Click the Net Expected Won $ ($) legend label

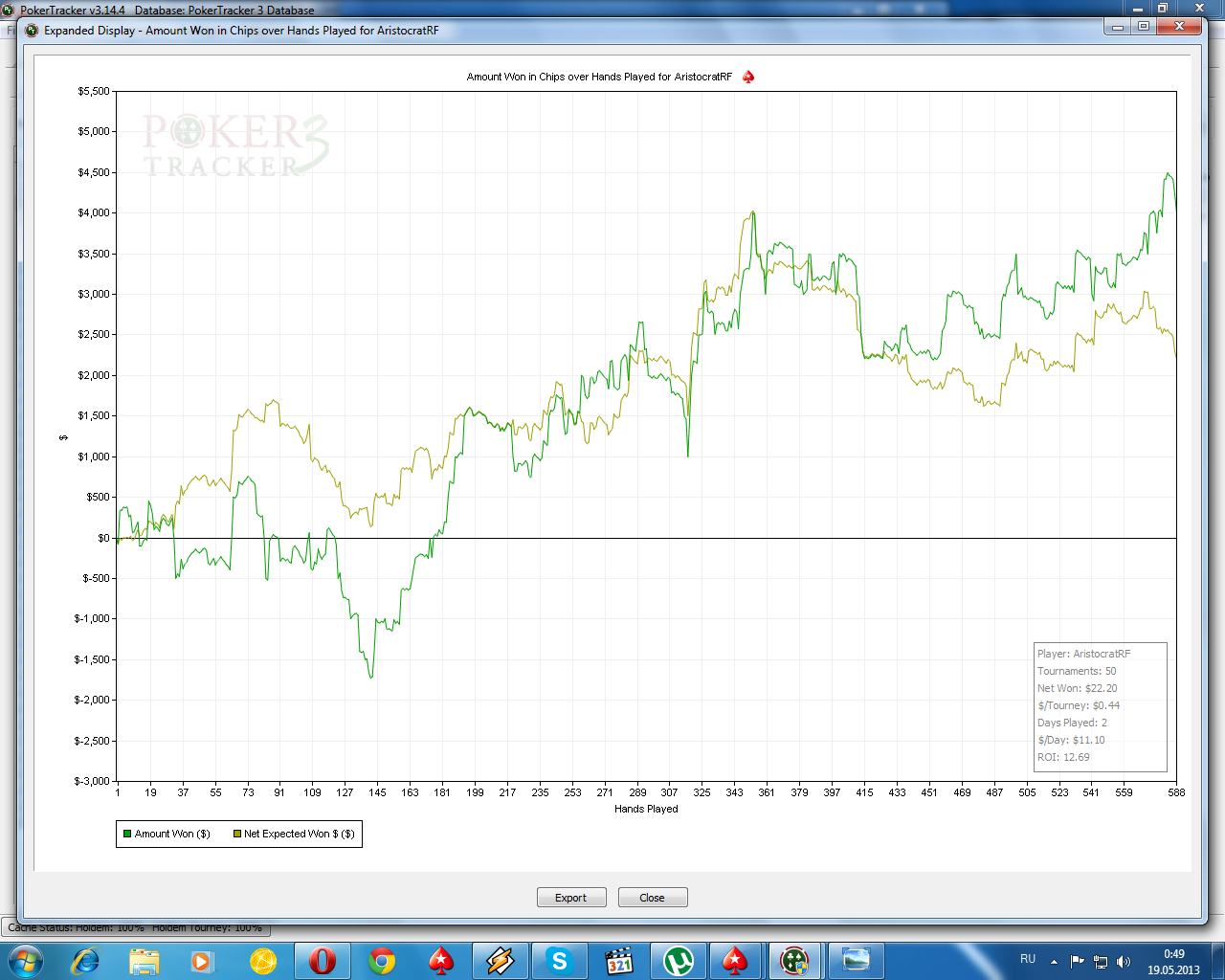(300, 835)
